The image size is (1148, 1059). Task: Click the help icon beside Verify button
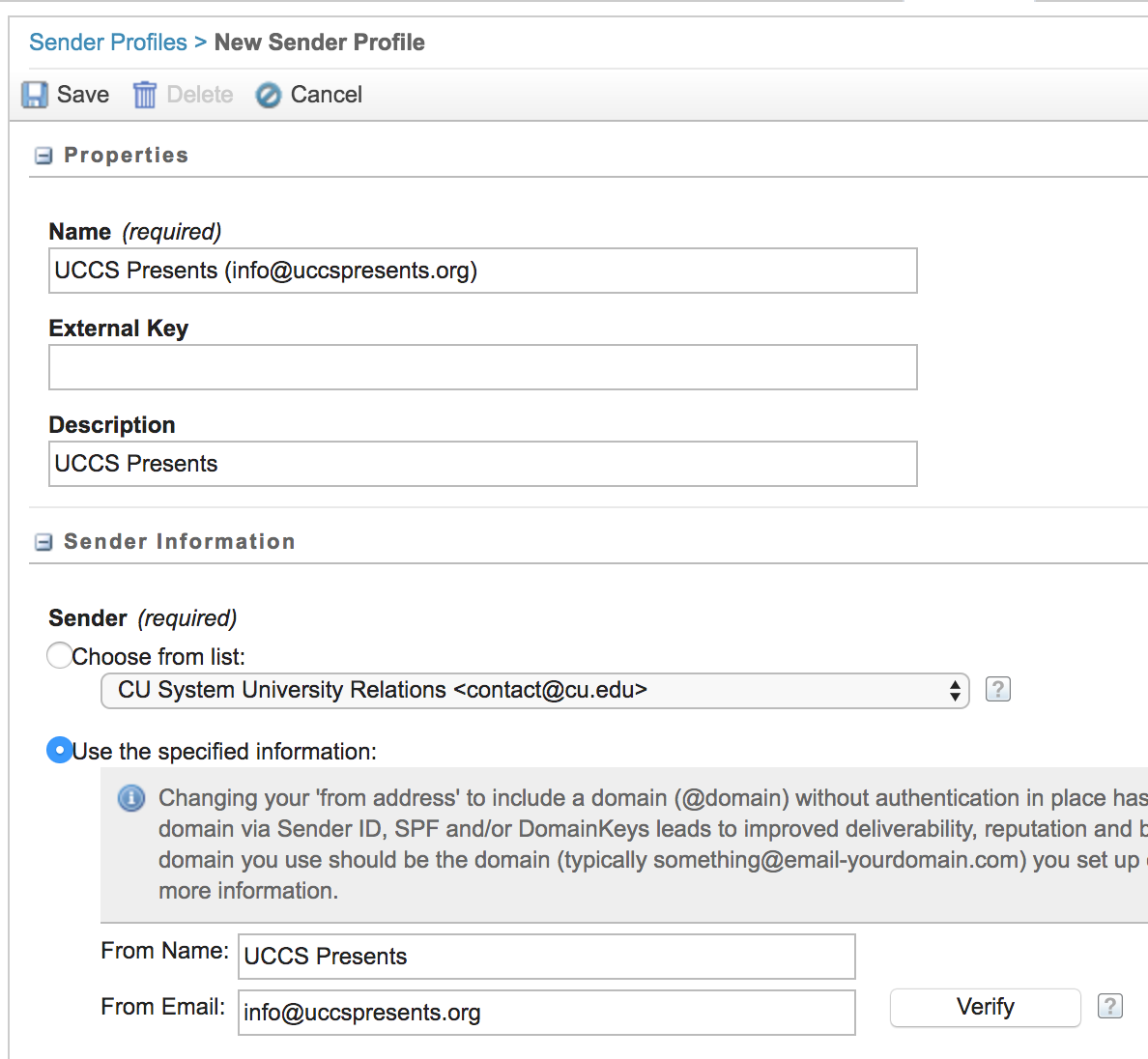[x=1110, y=1006]
